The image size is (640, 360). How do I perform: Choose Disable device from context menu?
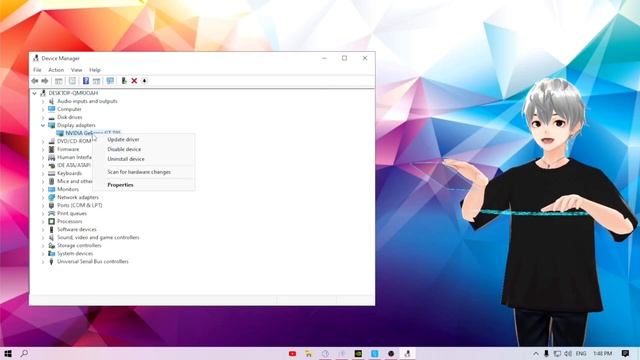point(124,149)
